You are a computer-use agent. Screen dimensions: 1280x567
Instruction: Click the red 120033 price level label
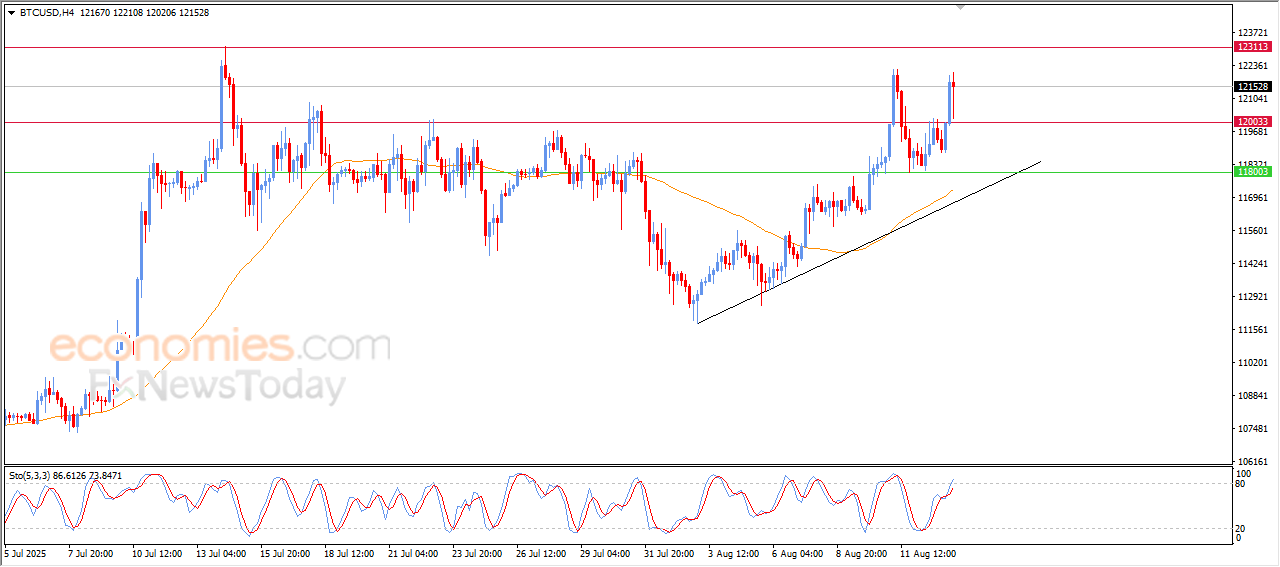point(1252,122)
